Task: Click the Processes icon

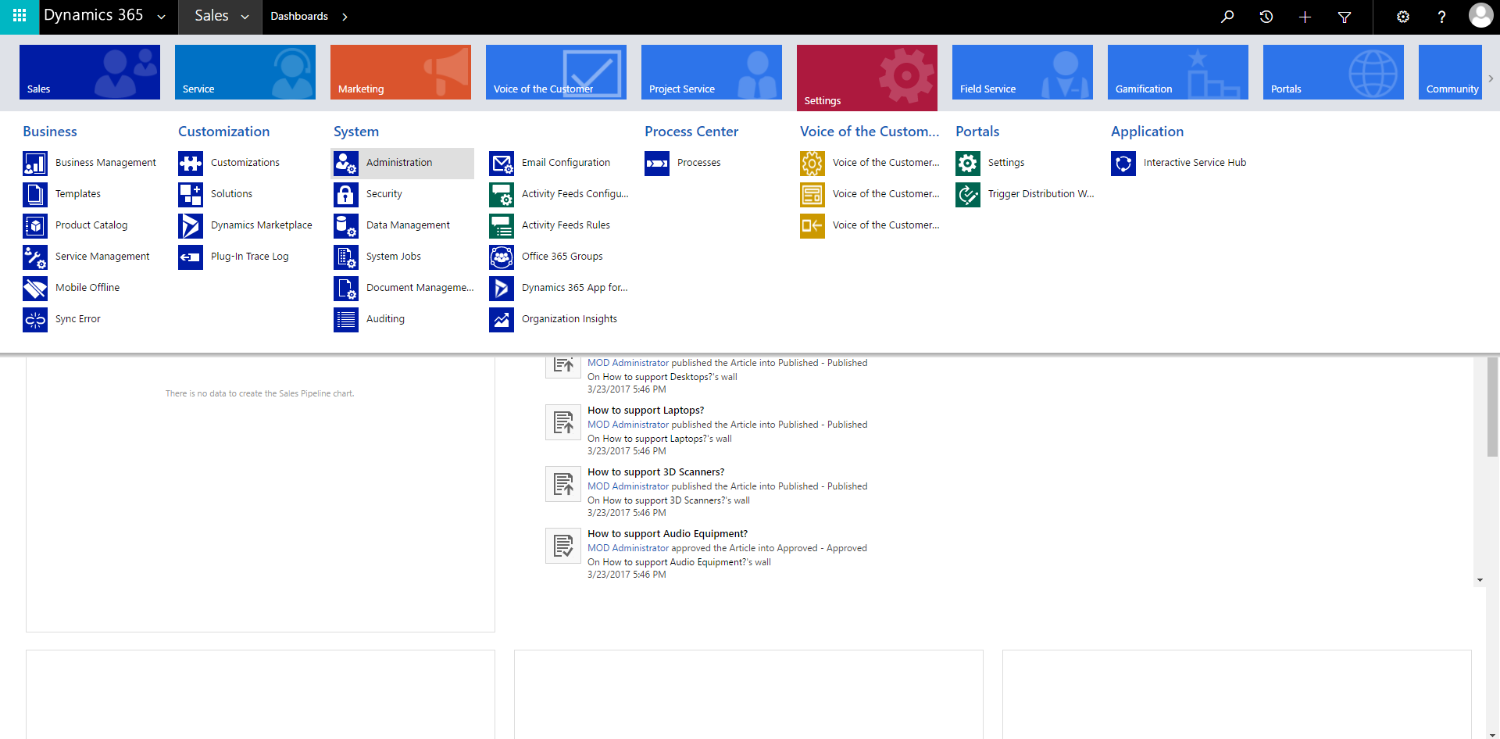Action: point(657,163)
